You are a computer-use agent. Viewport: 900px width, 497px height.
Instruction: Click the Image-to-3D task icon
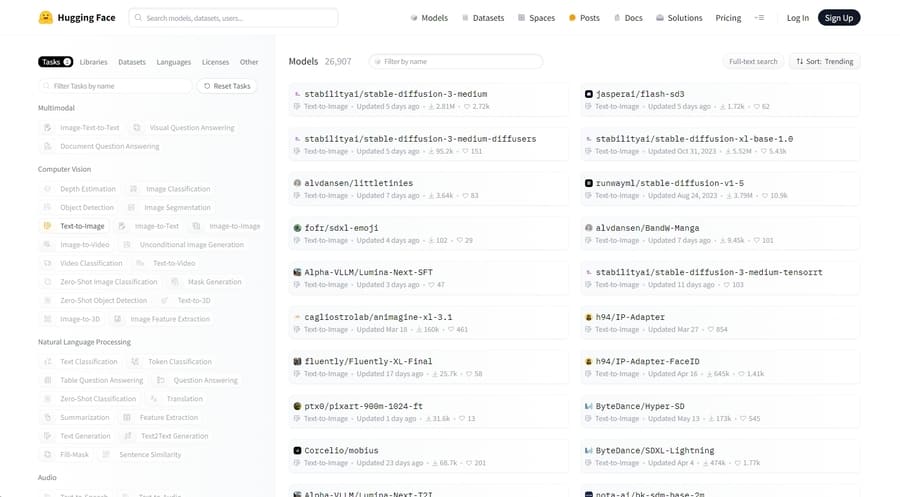coord(48,319)
